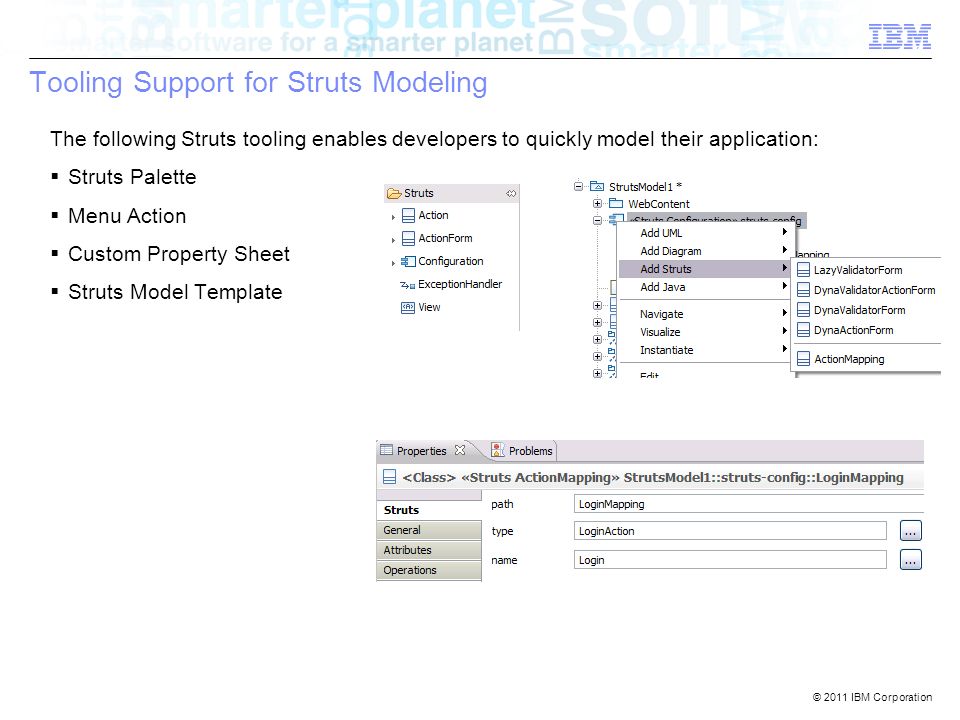
Task: Click the type field containing LoginAction
Action: pyautogui.click(x=730, y=531)
